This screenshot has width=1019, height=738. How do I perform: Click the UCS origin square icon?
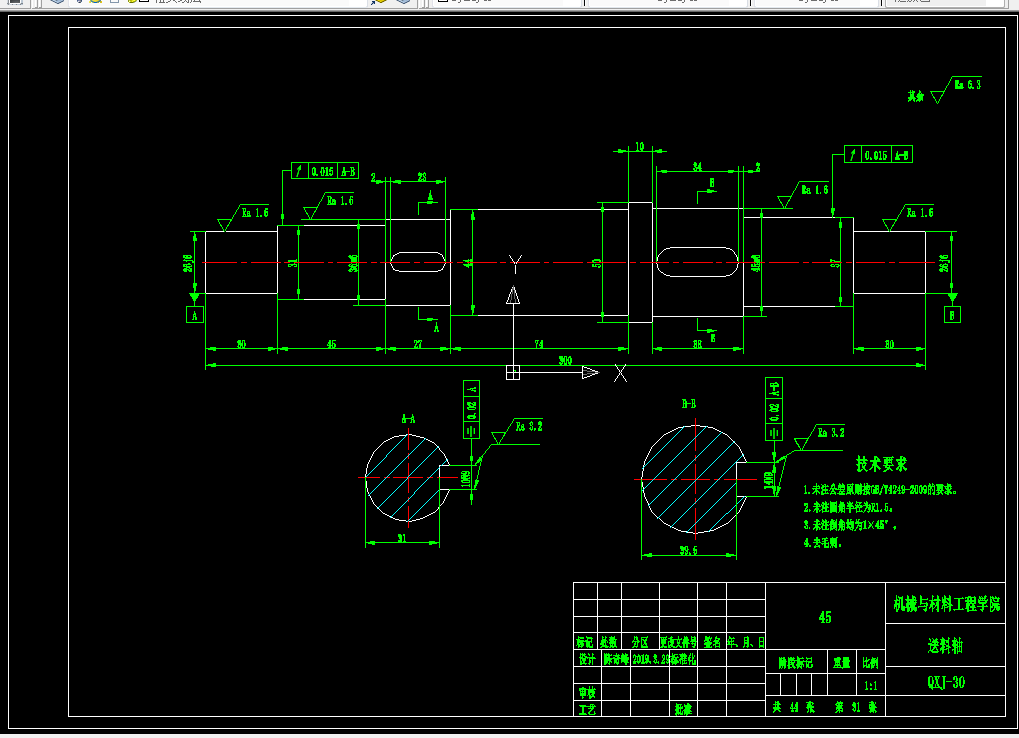[x=513, y=372]
